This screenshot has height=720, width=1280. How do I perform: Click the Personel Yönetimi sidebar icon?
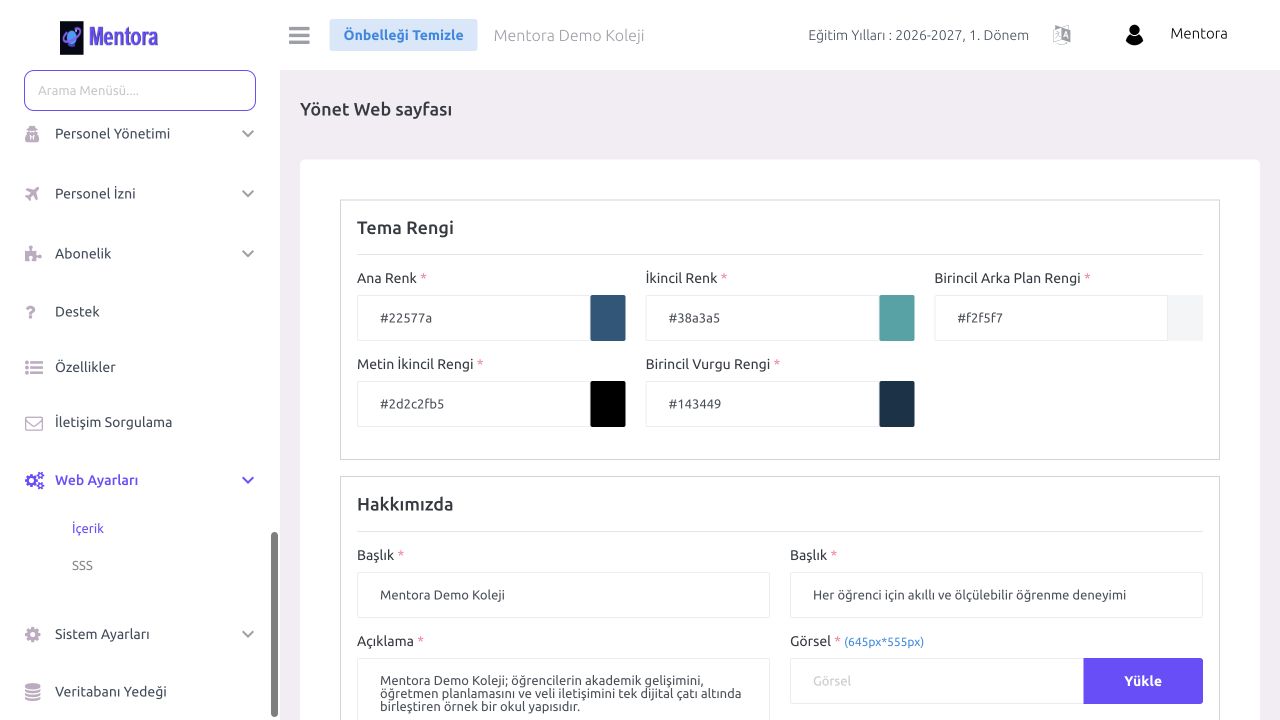pos(32,134)
